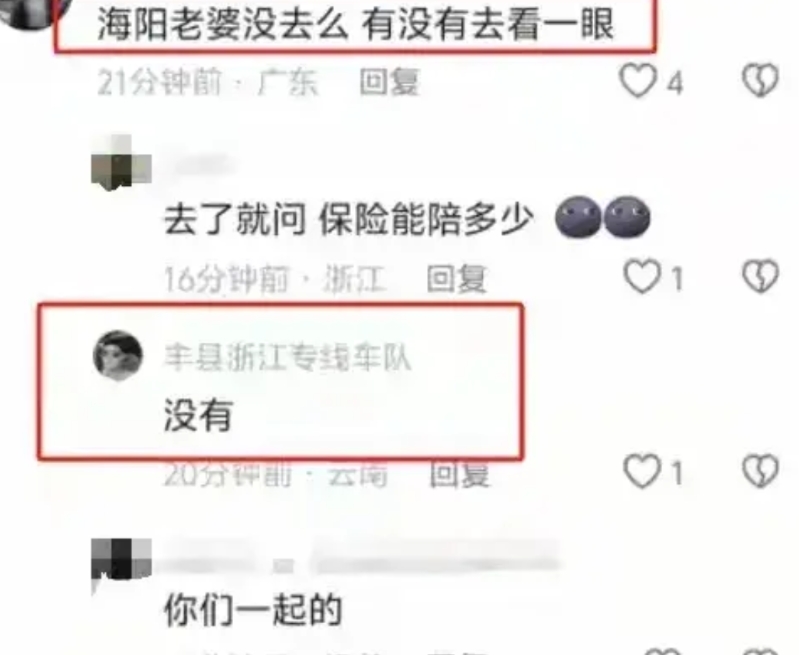Select the comment text 海阳老婆没去么 有没有去看一眼
This screenshot has width=799, height=655.
click(x=355, y=24)
